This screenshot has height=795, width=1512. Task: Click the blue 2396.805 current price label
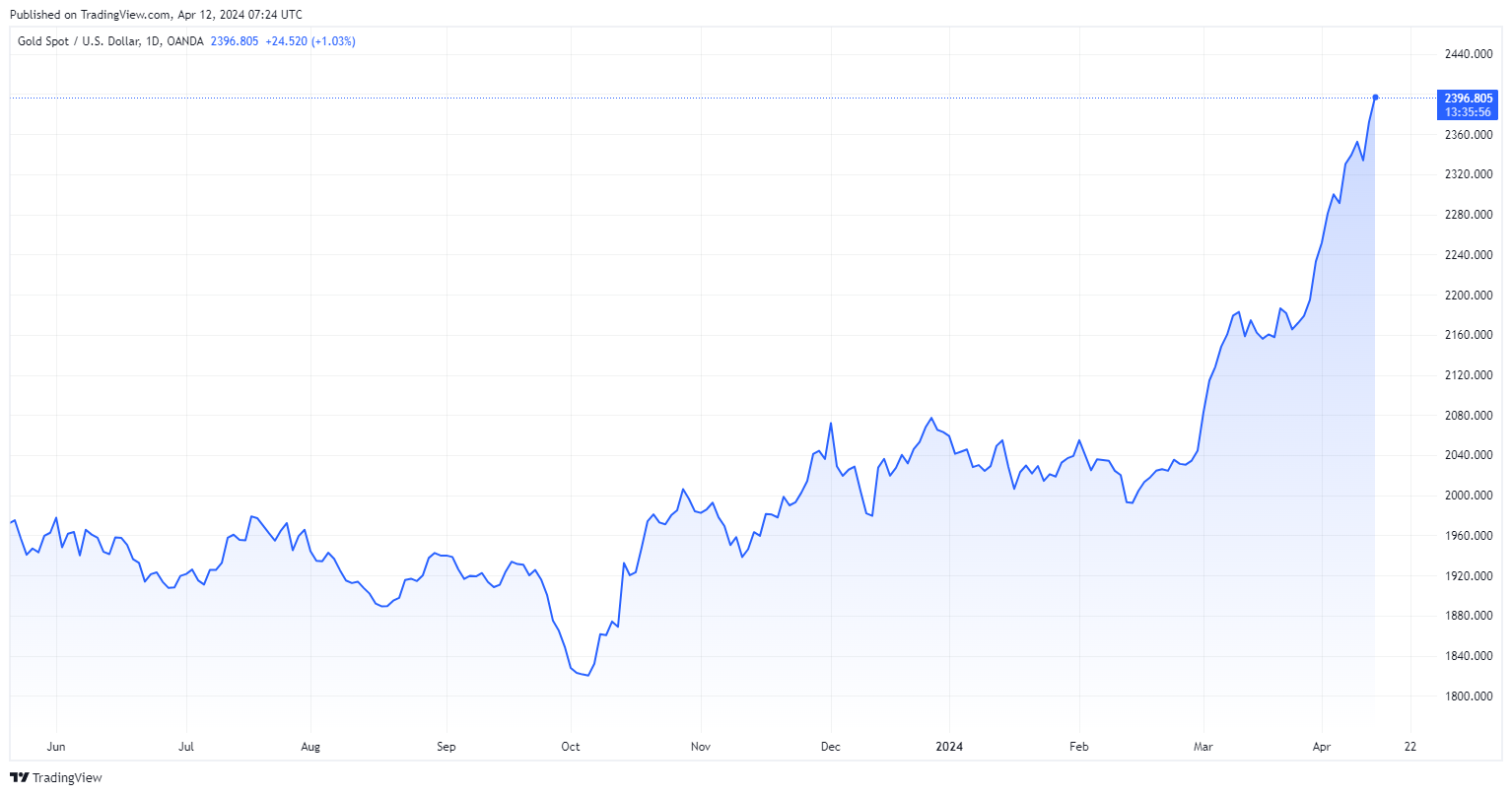[x=1468, y=99]
